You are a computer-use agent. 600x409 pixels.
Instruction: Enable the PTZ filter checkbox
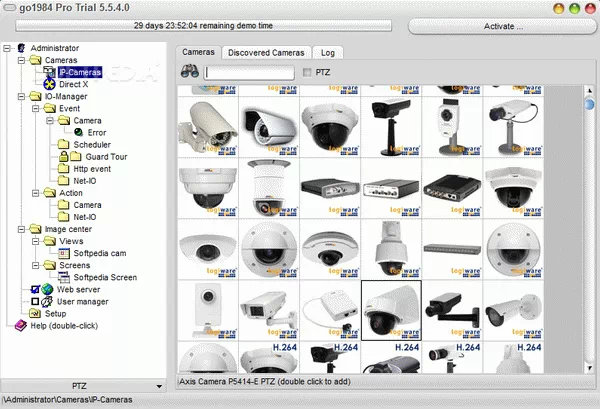[306, 72]
